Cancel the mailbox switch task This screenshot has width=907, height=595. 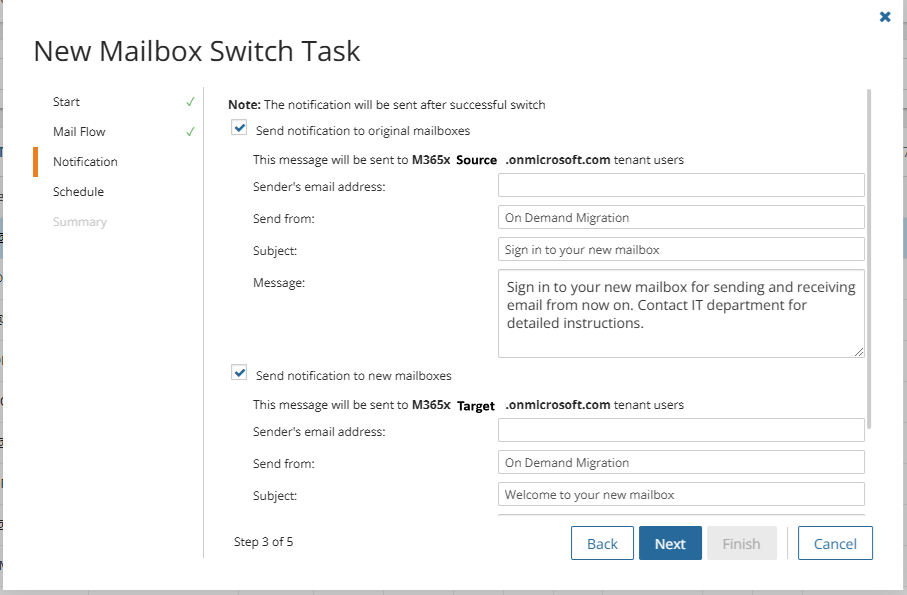pos(835,543)
